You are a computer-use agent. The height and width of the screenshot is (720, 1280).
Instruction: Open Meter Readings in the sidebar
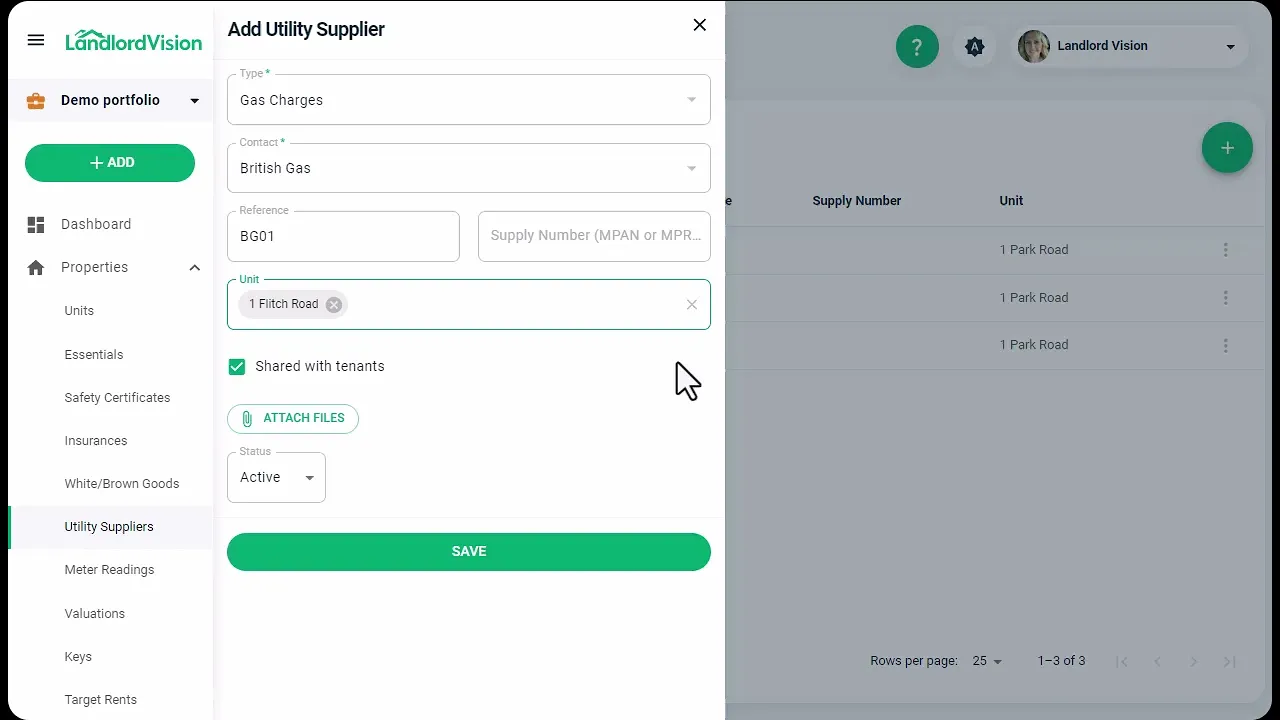coord(109,570)
